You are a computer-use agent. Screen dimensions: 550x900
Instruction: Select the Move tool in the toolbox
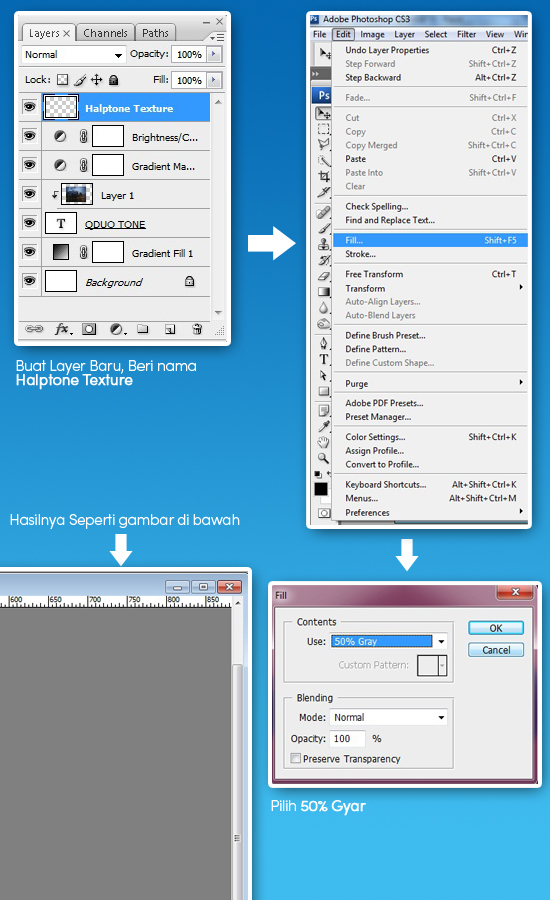[x=324, y=114]
